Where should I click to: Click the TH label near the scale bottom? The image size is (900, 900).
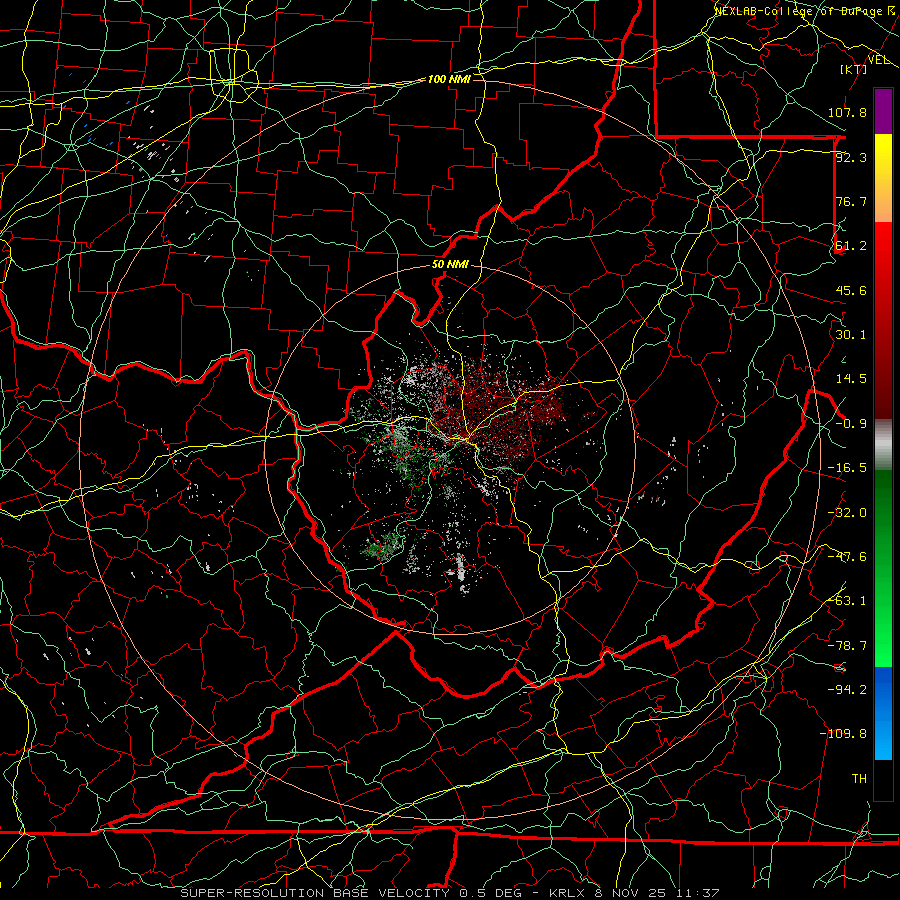859,779
